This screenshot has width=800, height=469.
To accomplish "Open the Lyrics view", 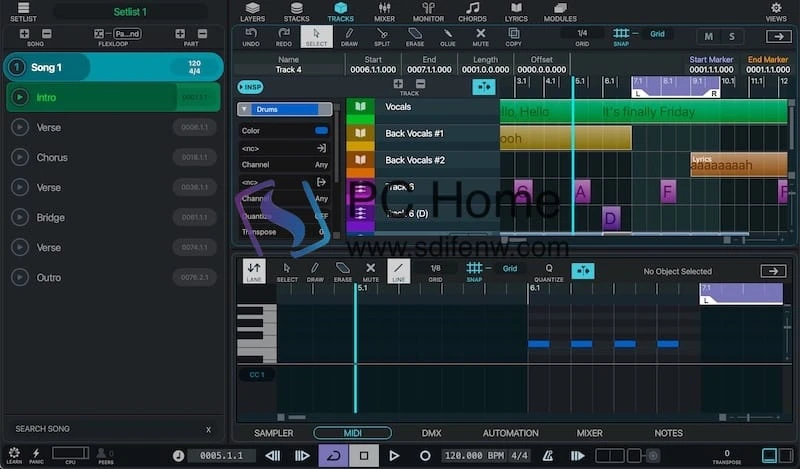I will (x=516, y=12).
